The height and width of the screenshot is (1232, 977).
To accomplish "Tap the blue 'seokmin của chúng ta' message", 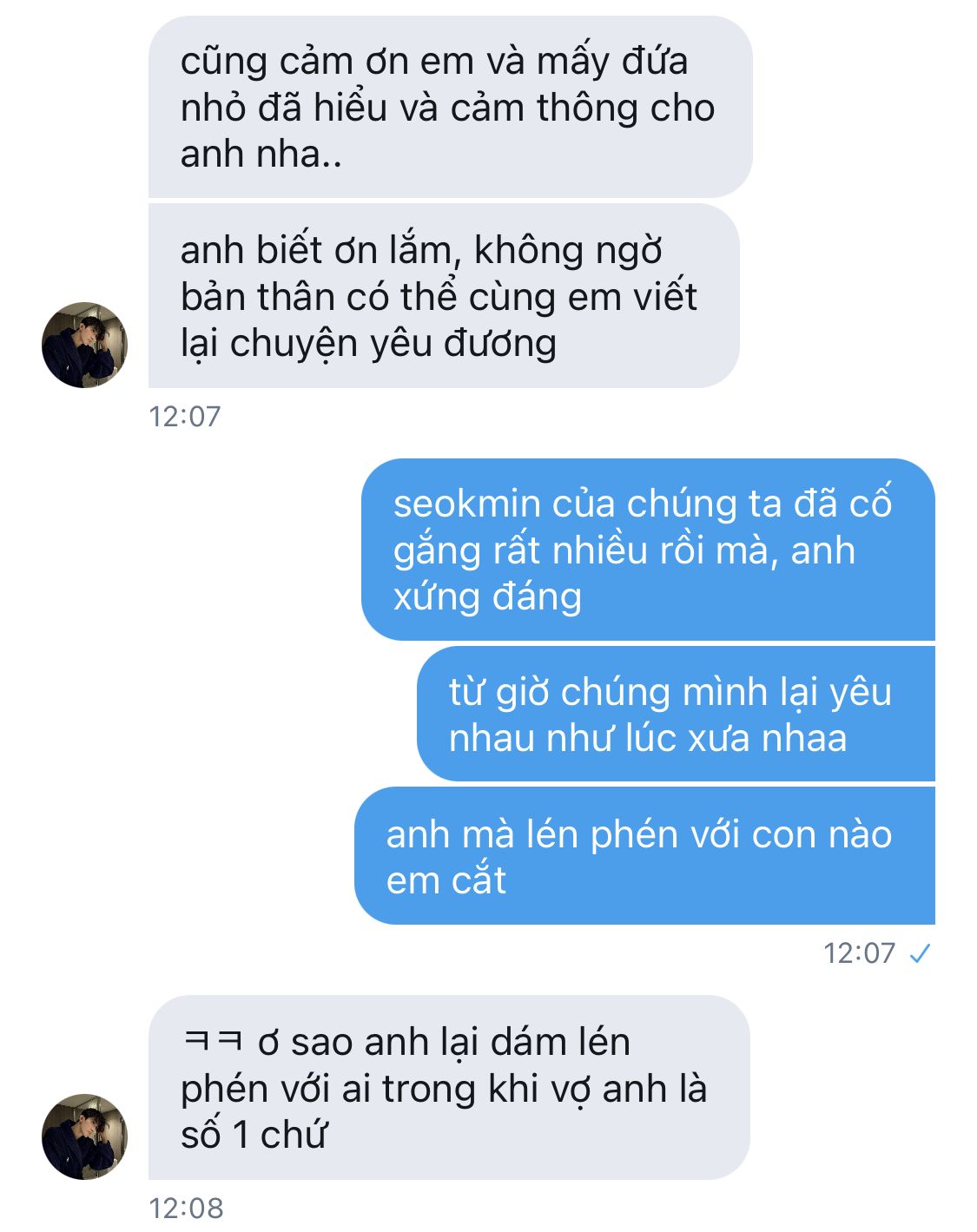I will click(x=648, y=550).
